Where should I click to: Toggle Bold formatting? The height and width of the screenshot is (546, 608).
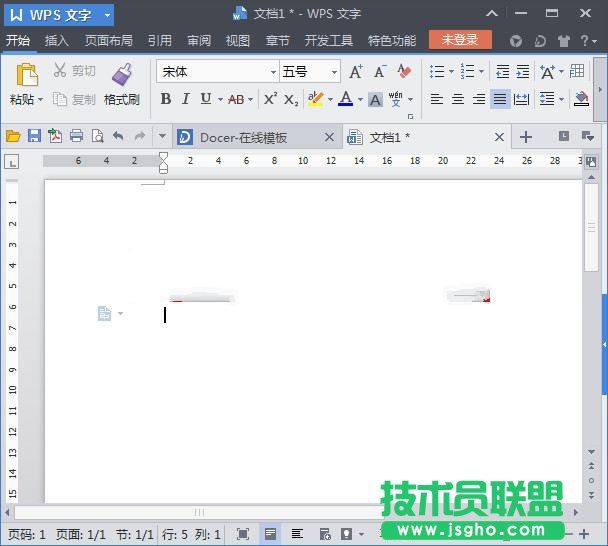tap(166, 99)
